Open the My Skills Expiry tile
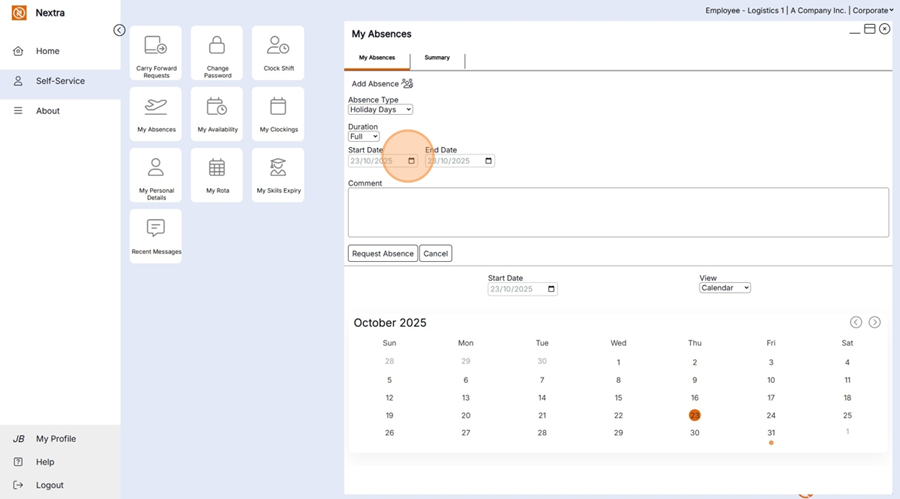The width and height of the screenshot is (900, 499). click(x=278, y=175)
